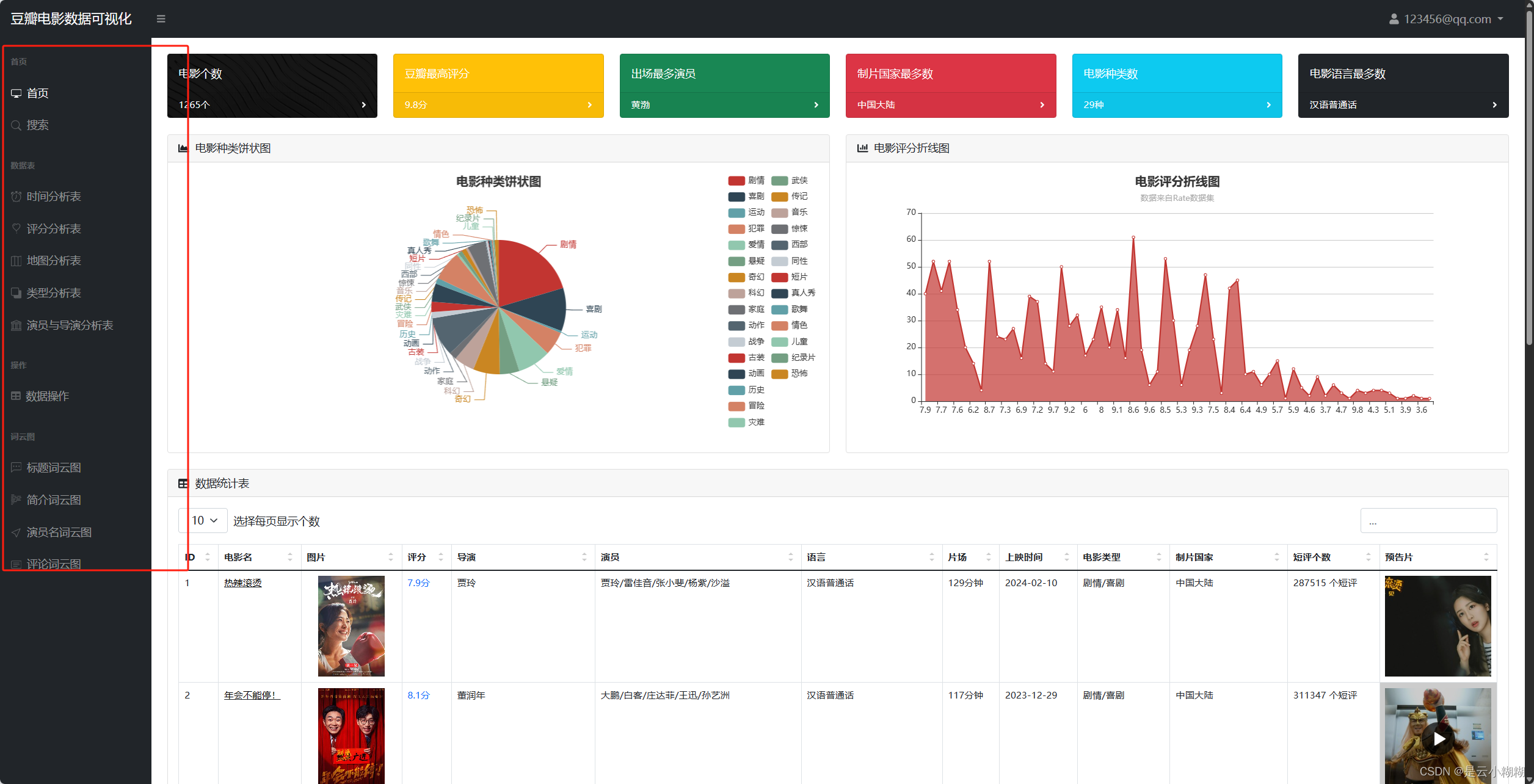Click the play button on second trailer
This screenshot has height=784, width=1534.
(x=1439, y=739)
